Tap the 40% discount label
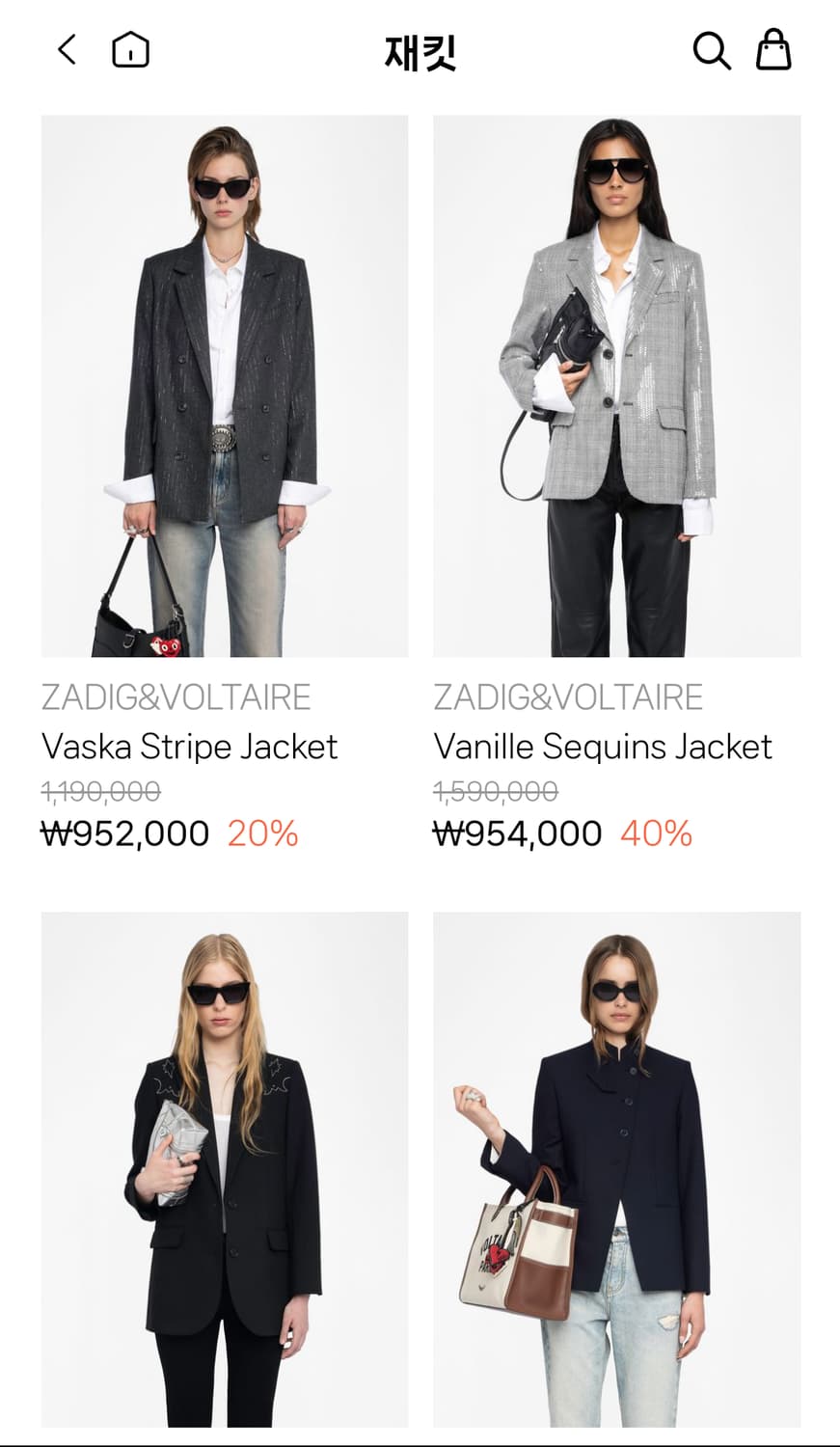The image size is (840, 1447). pyautogui.click(x=657, y=833)
